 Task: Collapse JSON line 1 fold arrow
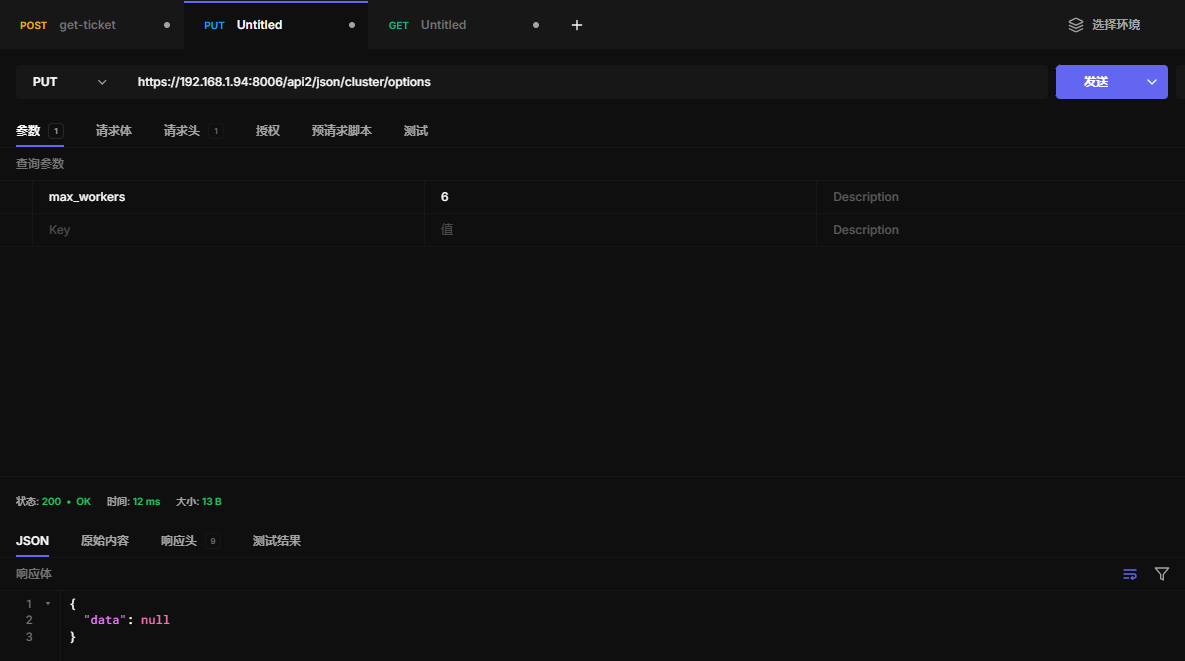pos(48,604)
